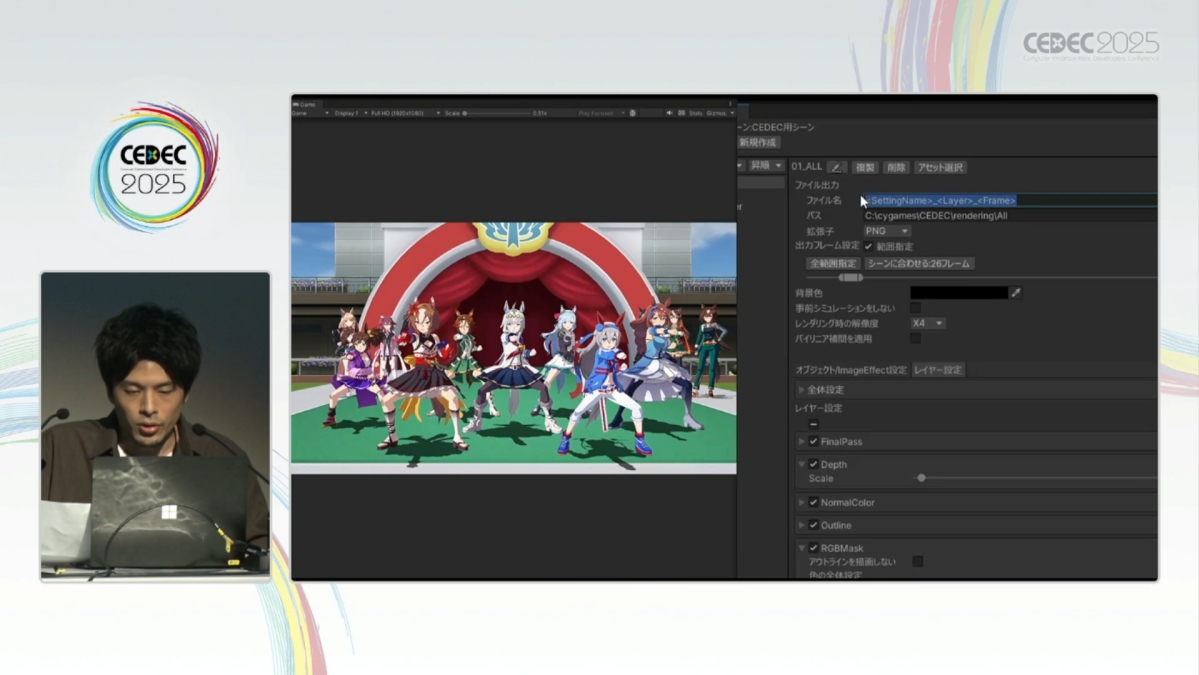The height and width of the screenshot is (675, 1199).
Task: Mute audio via Game view speaker icon
Action: [669, 113]
